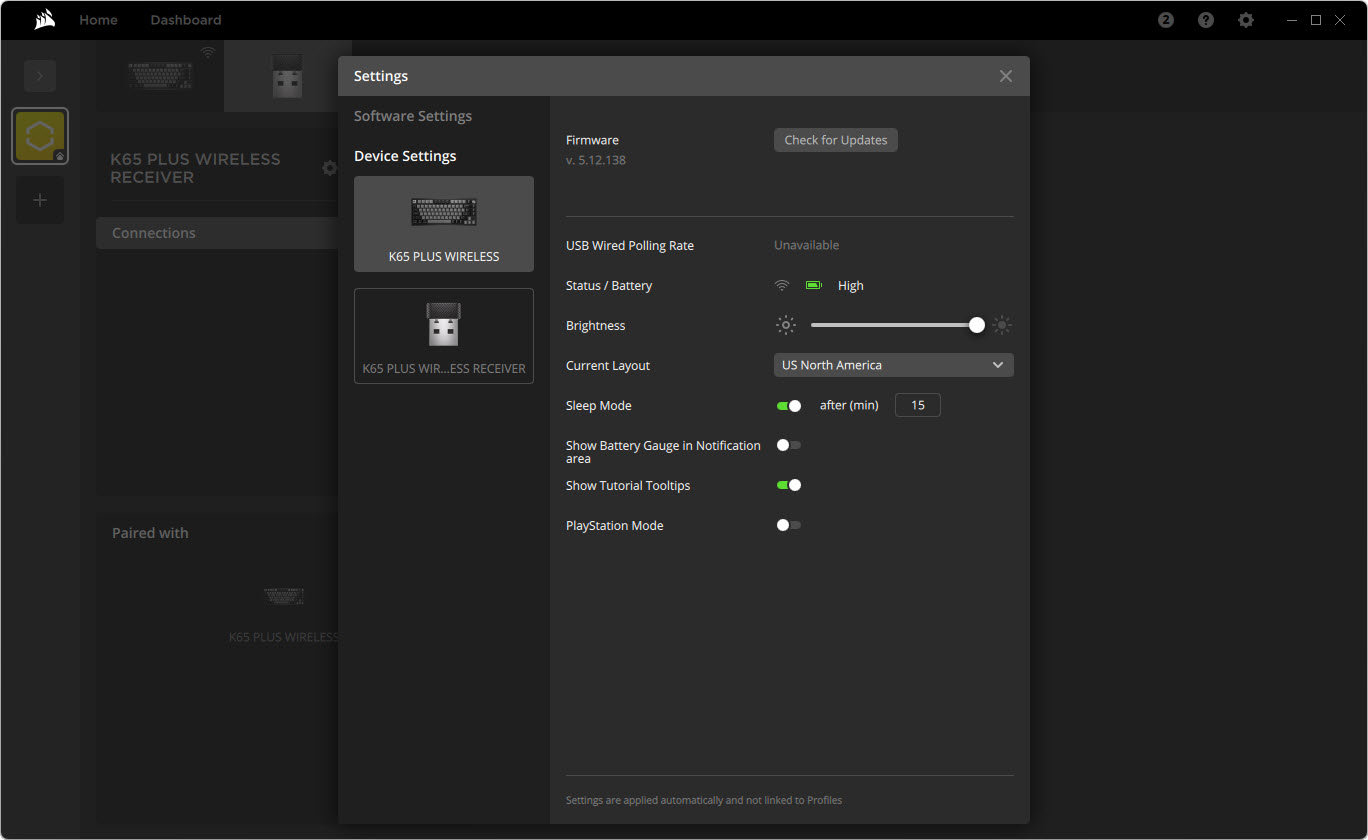Enable Show Battery Gauge in Notification area
Image resolution: width=1368 pixels, height=840 pixels.
[789, 445]
